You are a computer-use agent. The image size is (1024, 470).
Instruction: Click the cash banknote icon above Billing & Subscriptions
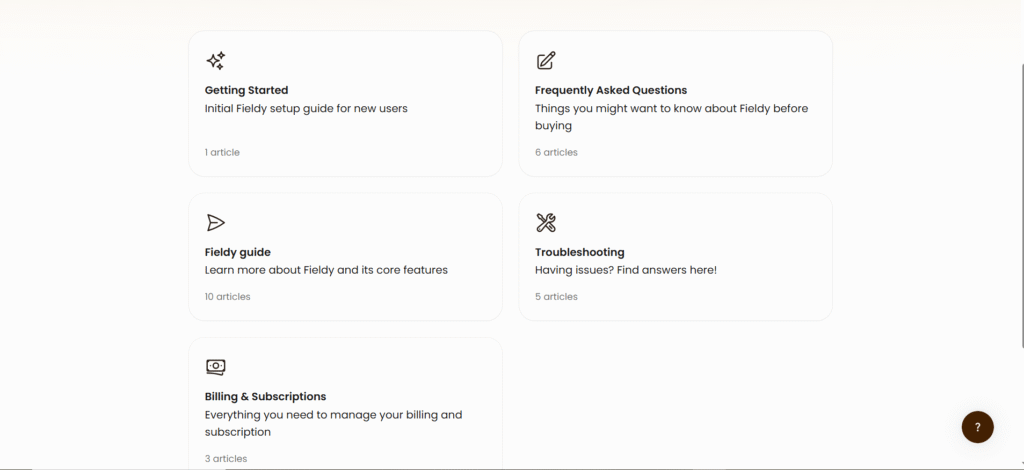click(216, 367)
